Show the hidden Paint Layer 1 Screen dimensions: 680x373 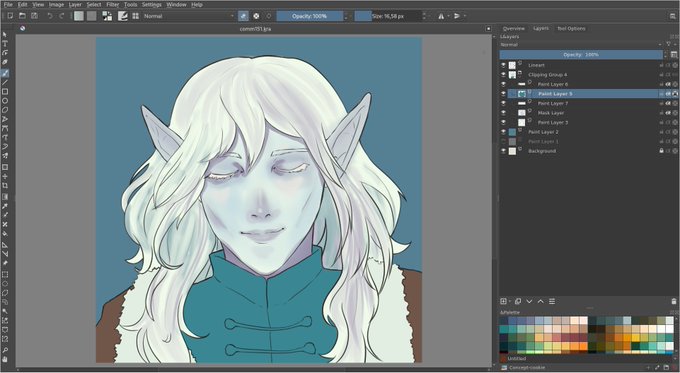coord(503,141)
